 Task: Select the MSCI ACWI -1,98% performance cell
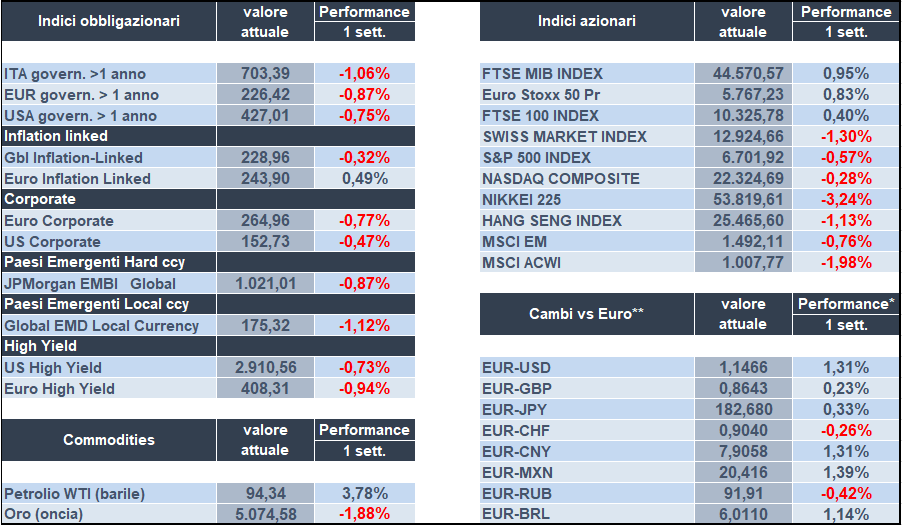coord(845,262)
